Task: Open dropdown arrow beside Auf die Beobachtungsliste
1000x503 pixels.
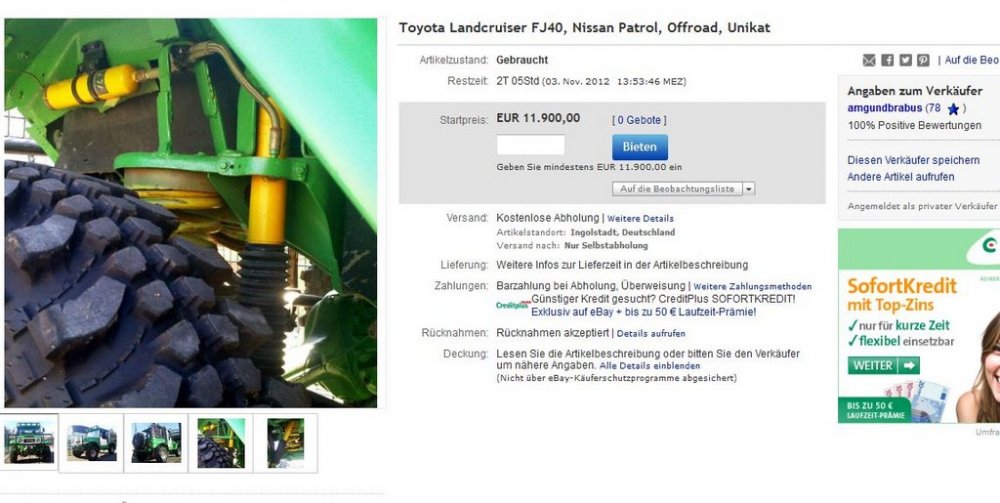Action: [749, 189]
